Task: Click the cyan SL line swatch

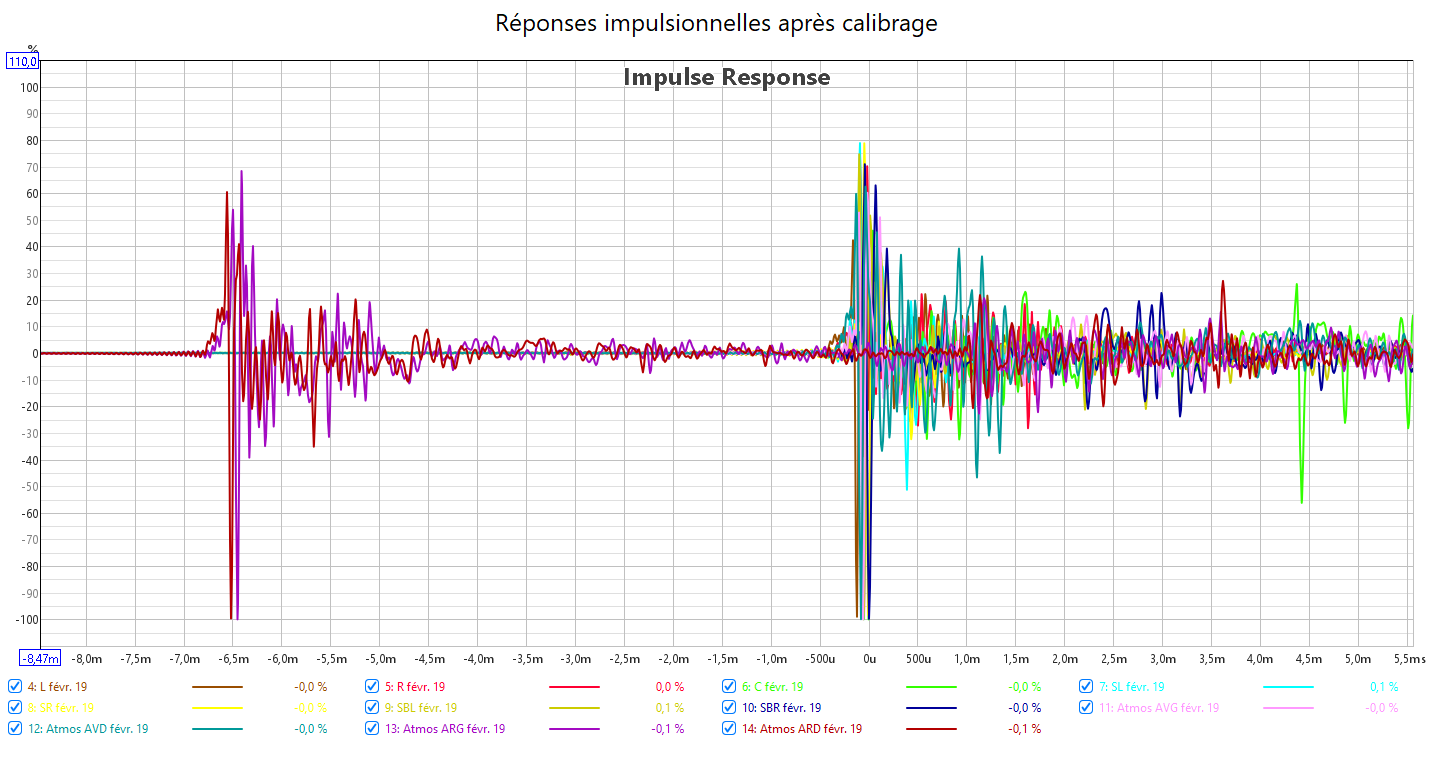Action: [x=1288, y=687]
